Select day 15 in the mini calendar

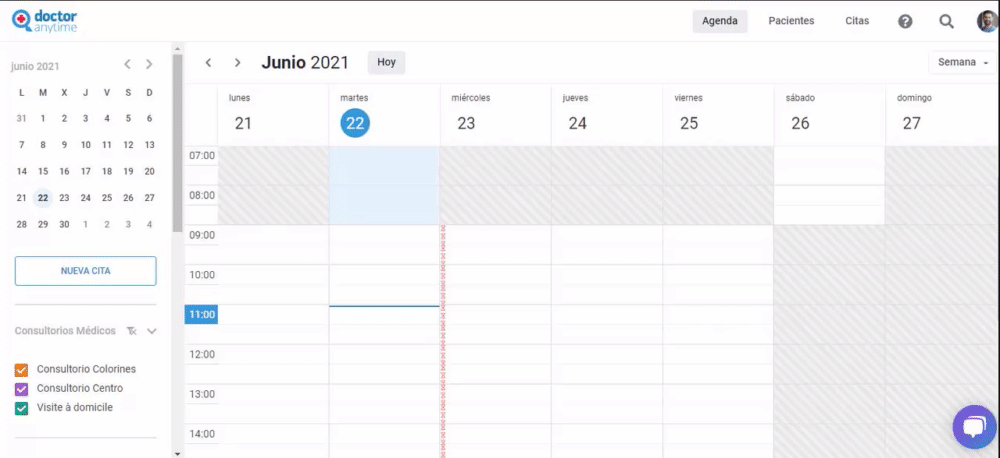click(43, 171)
